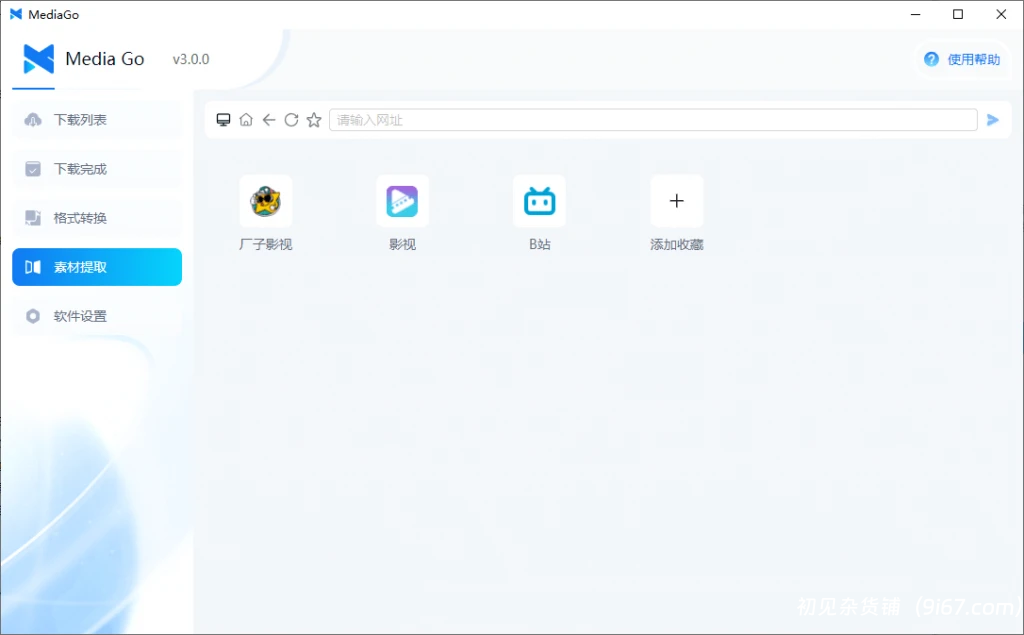The height and width of the screenshot is (635, 1024).
Task: Open 使用帮助 help
Action: 962,59
